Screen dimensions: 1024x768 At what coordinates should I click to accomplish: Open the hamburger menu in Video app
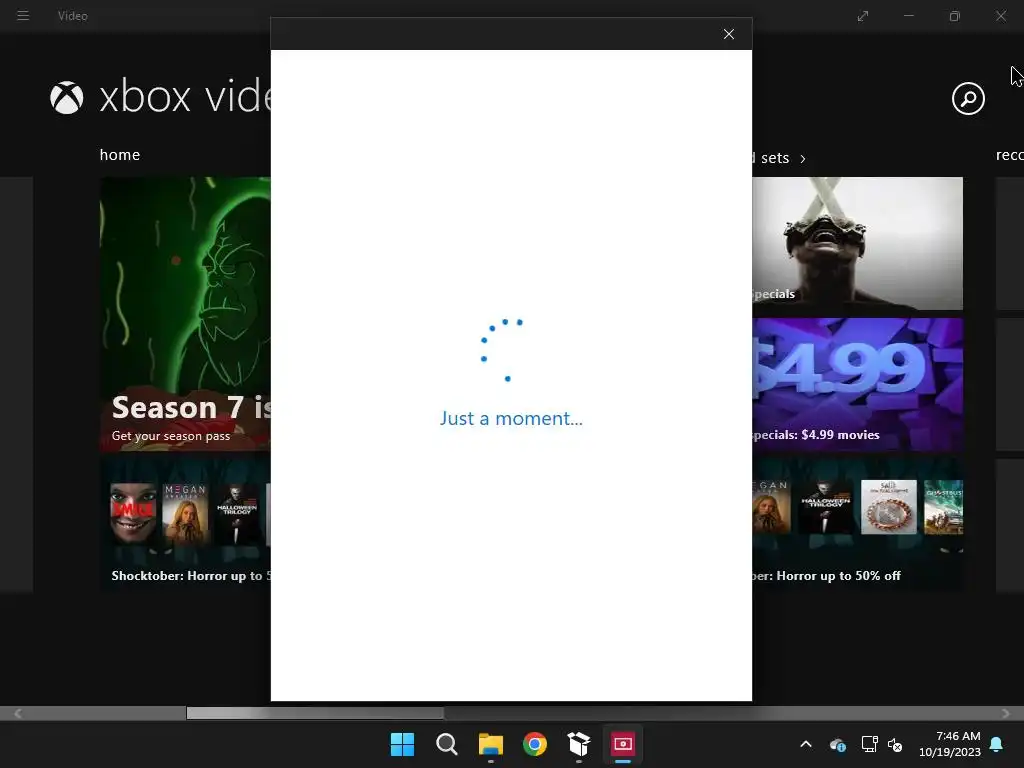click(x=23, y=16)
